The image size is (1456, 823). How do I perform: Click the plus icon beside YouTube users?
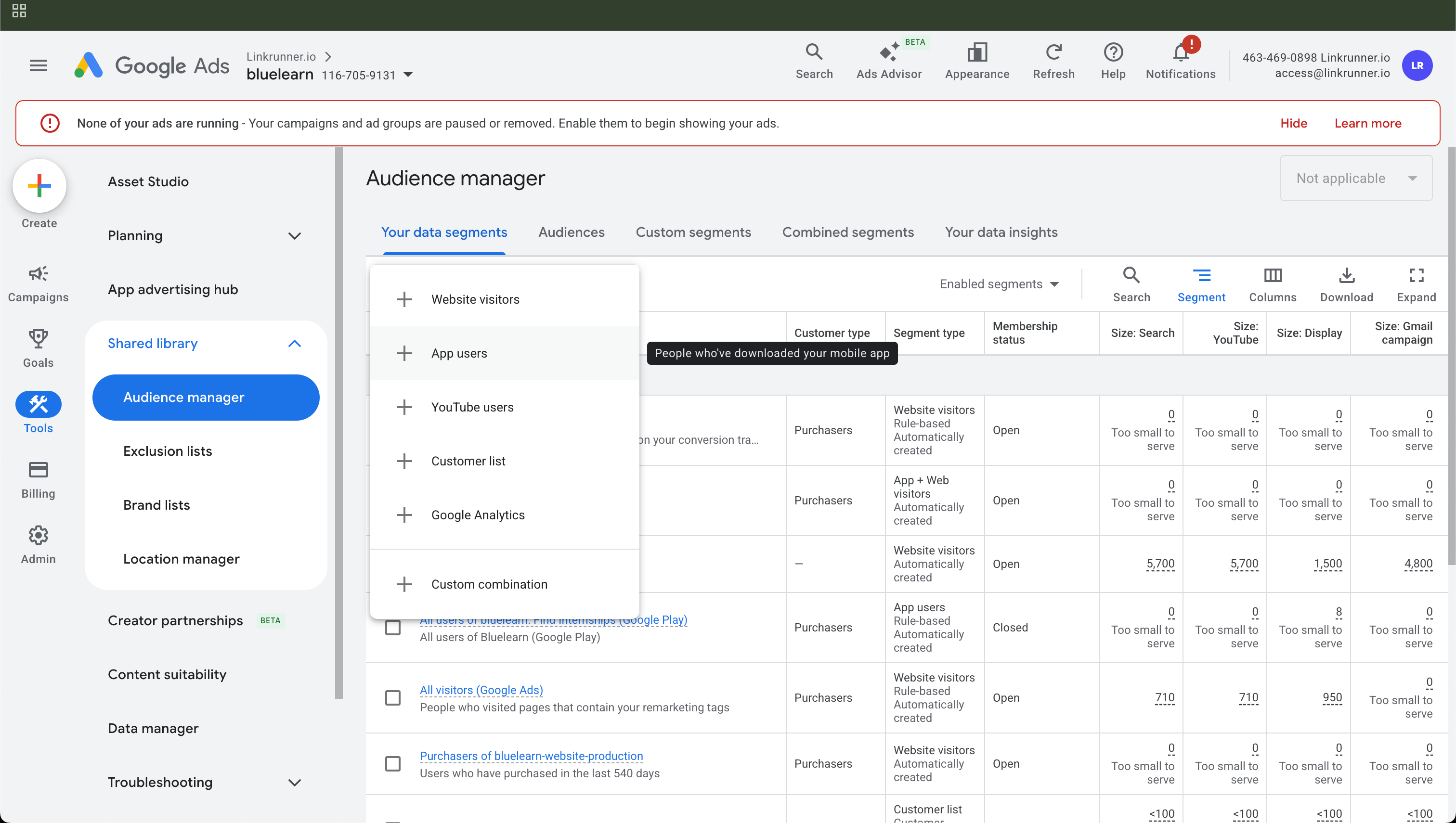point(403,407)
